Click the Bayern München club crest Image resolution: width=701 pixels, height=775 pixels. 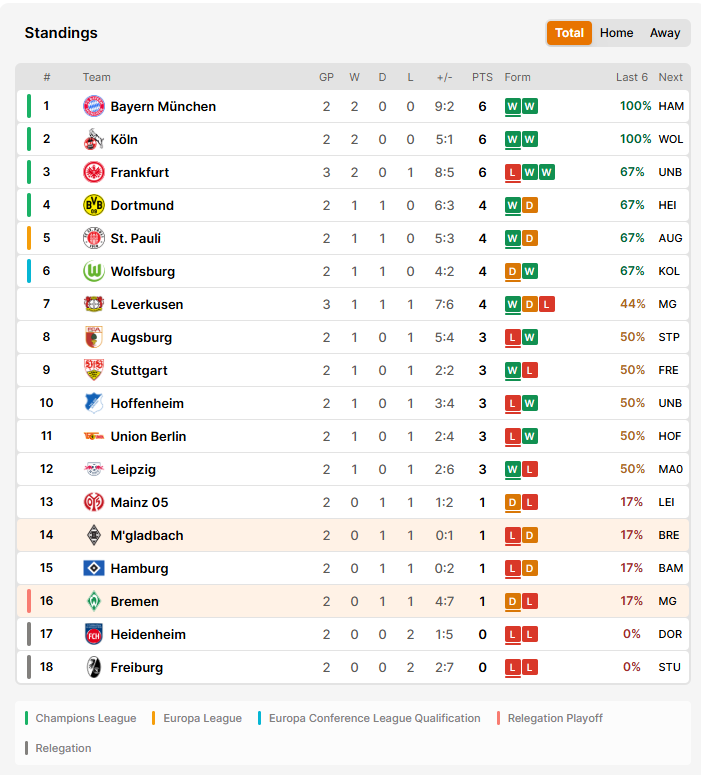(93, 106)
